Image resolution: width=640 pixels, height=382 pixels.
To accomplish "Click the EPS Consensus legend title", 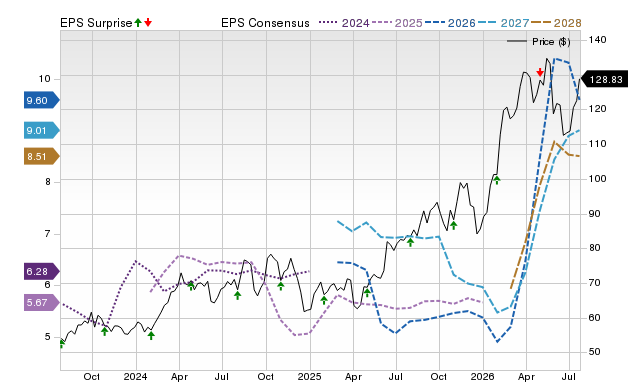I will coord(265,23).
